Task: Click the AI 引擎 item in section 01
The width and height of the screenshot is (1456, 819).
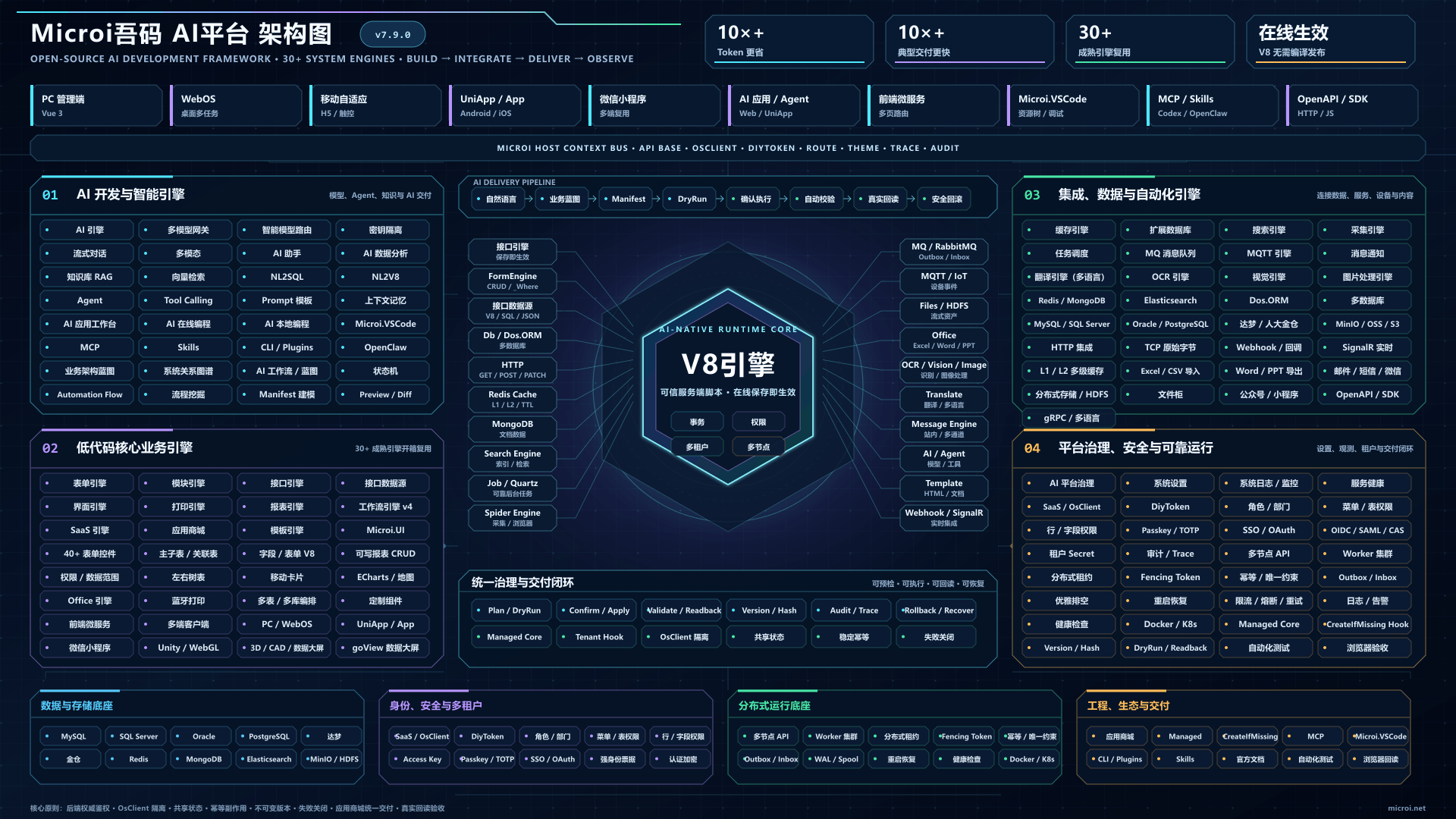Action: pyautogui.click(x=86, y=231)
